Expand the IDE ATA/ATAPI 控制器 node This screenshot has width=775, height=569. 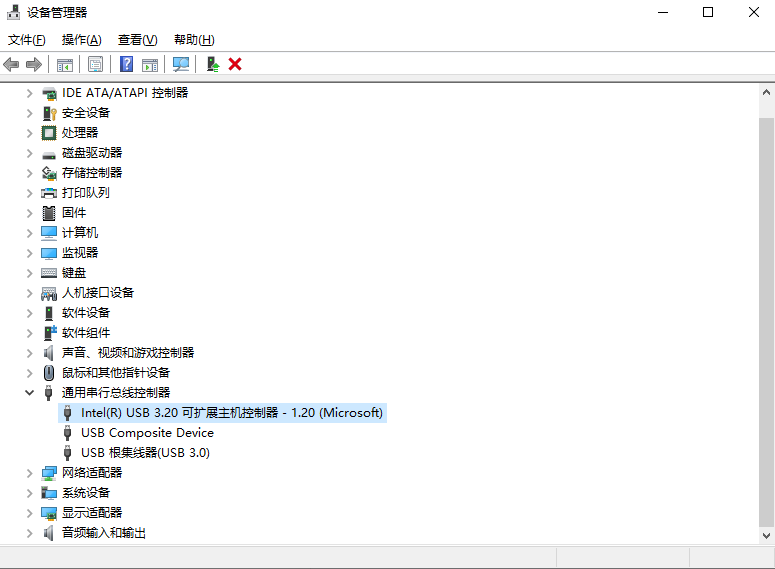click(30, 93)
